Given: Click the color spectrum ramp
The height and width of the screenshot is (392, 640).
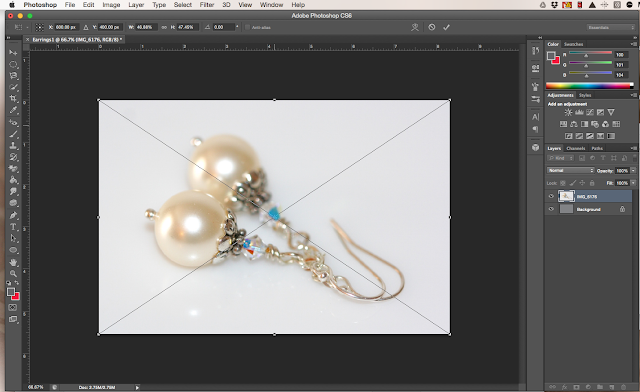Looking at the screenshot, I should pyautogui.click(x=590, y=85).
